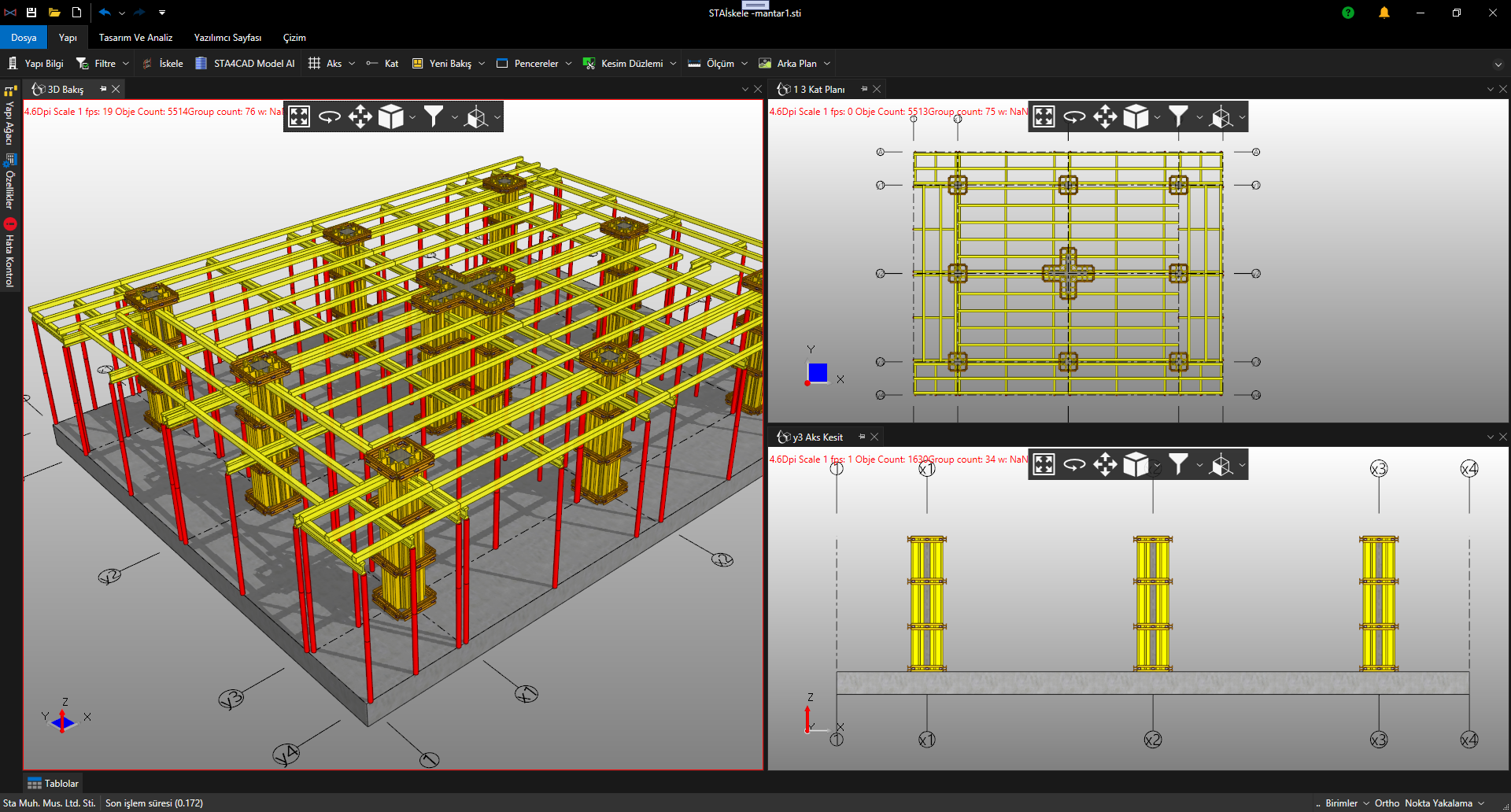Switch to the Çizim ribbon tab
This screenshot has height=812, width=1511.
click(x=294, y=38)
